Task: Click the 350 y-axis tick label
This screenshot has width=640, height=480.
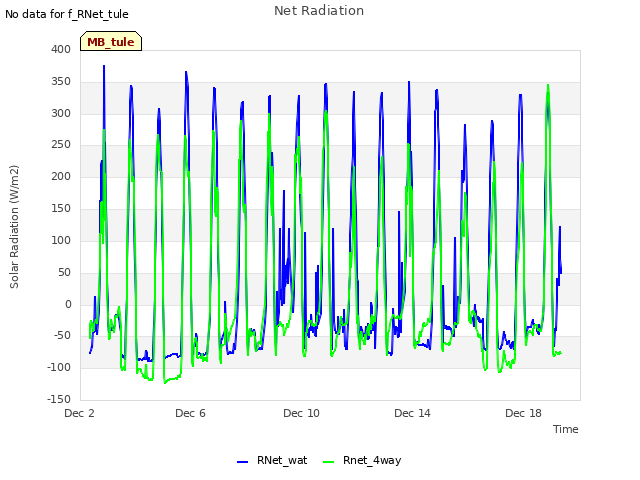Action: [x=61, y=82]
